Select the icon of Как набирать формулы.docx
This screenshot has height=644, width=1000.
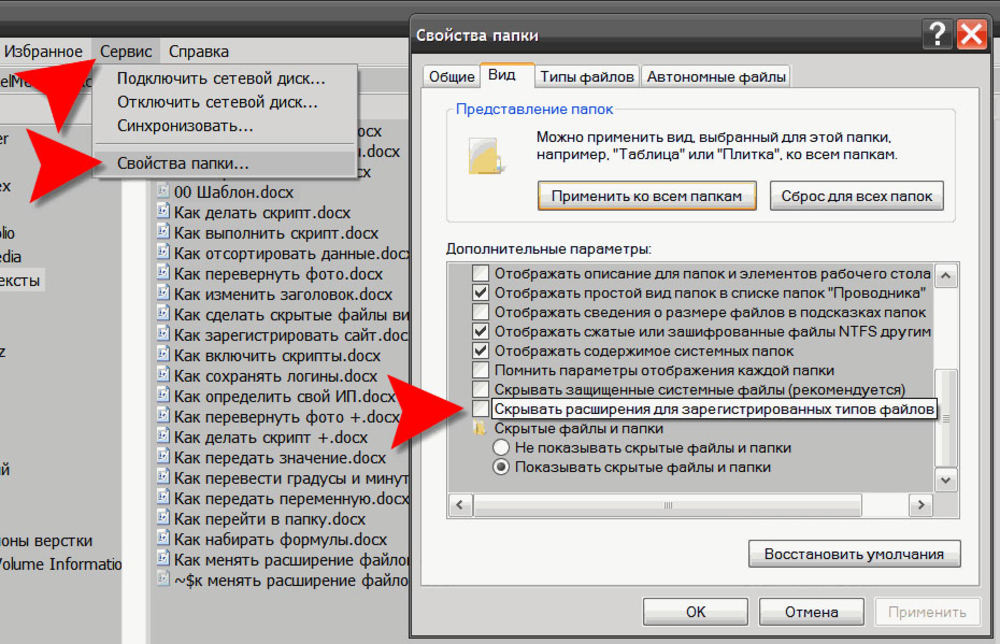pyautogui.click(x=163, y=540)
